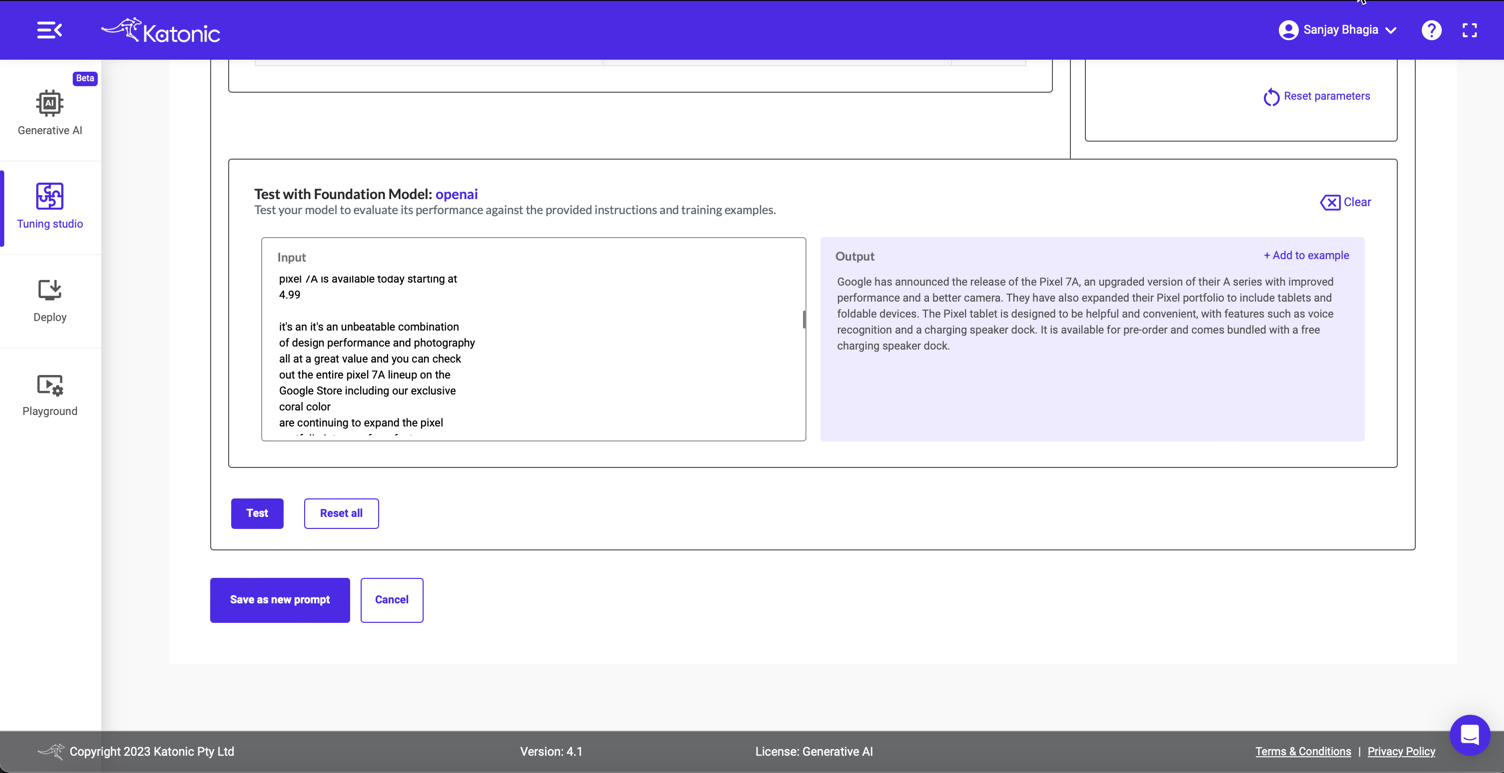Toggle fullscreen mode icon
The image size is (1504, 773).
point(1469,30)
